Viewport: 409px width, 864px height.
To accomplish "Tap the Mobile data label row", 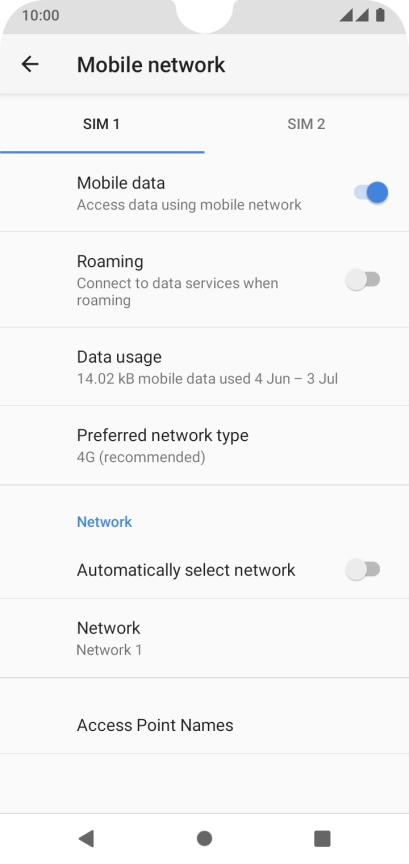I will pyautogui.click(x=204, y=193).
